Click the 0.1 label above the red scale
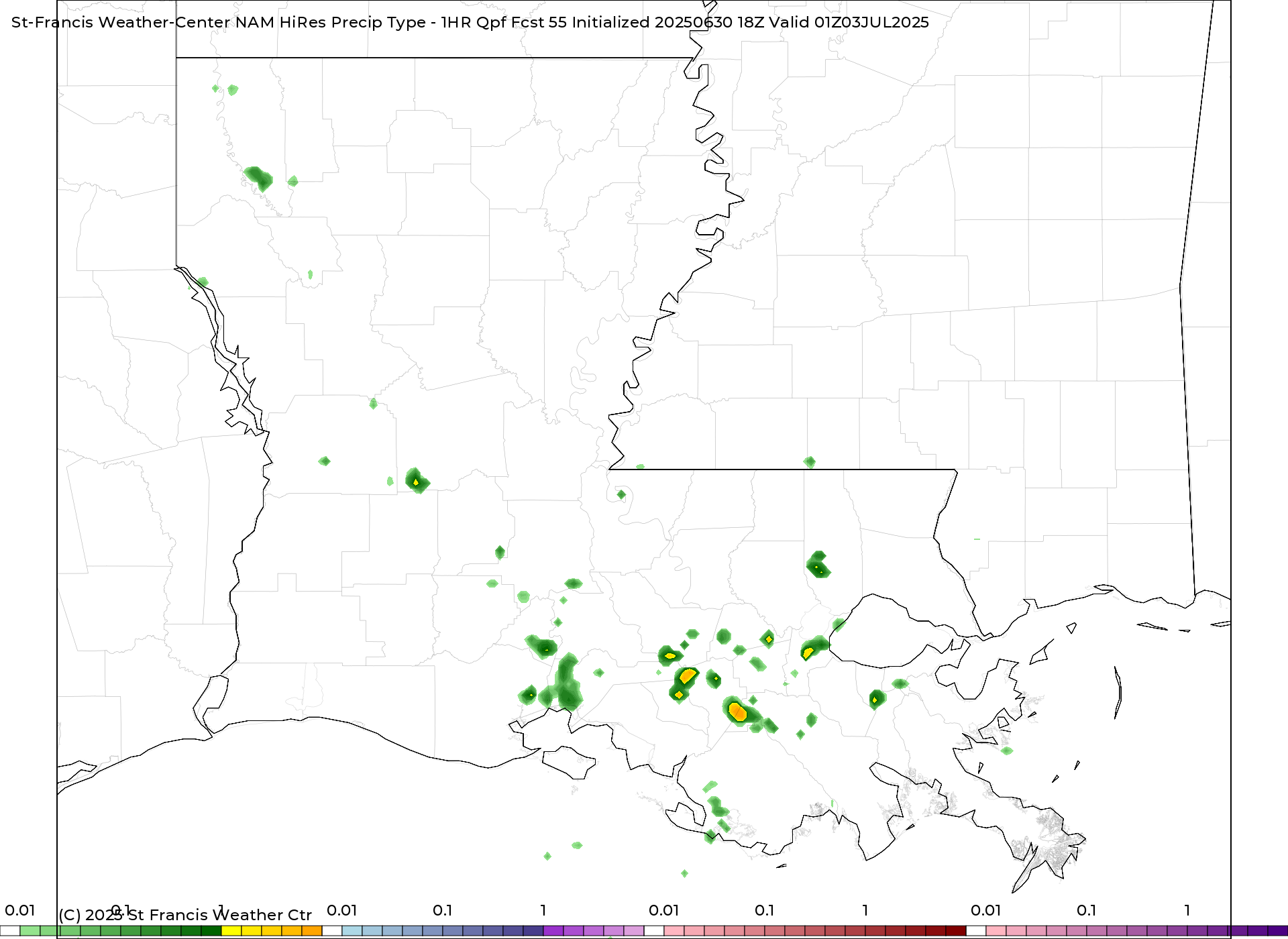 click(x=765, y=910)
